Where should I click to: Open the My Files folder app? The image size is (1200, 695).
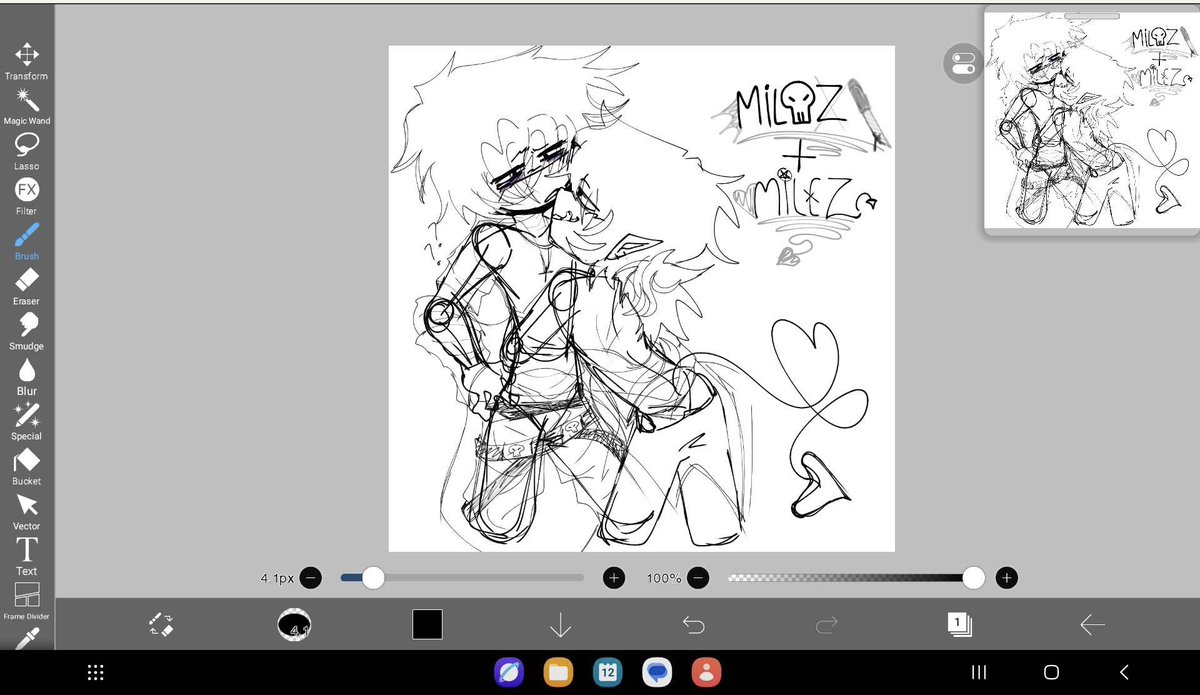(558, 672)
